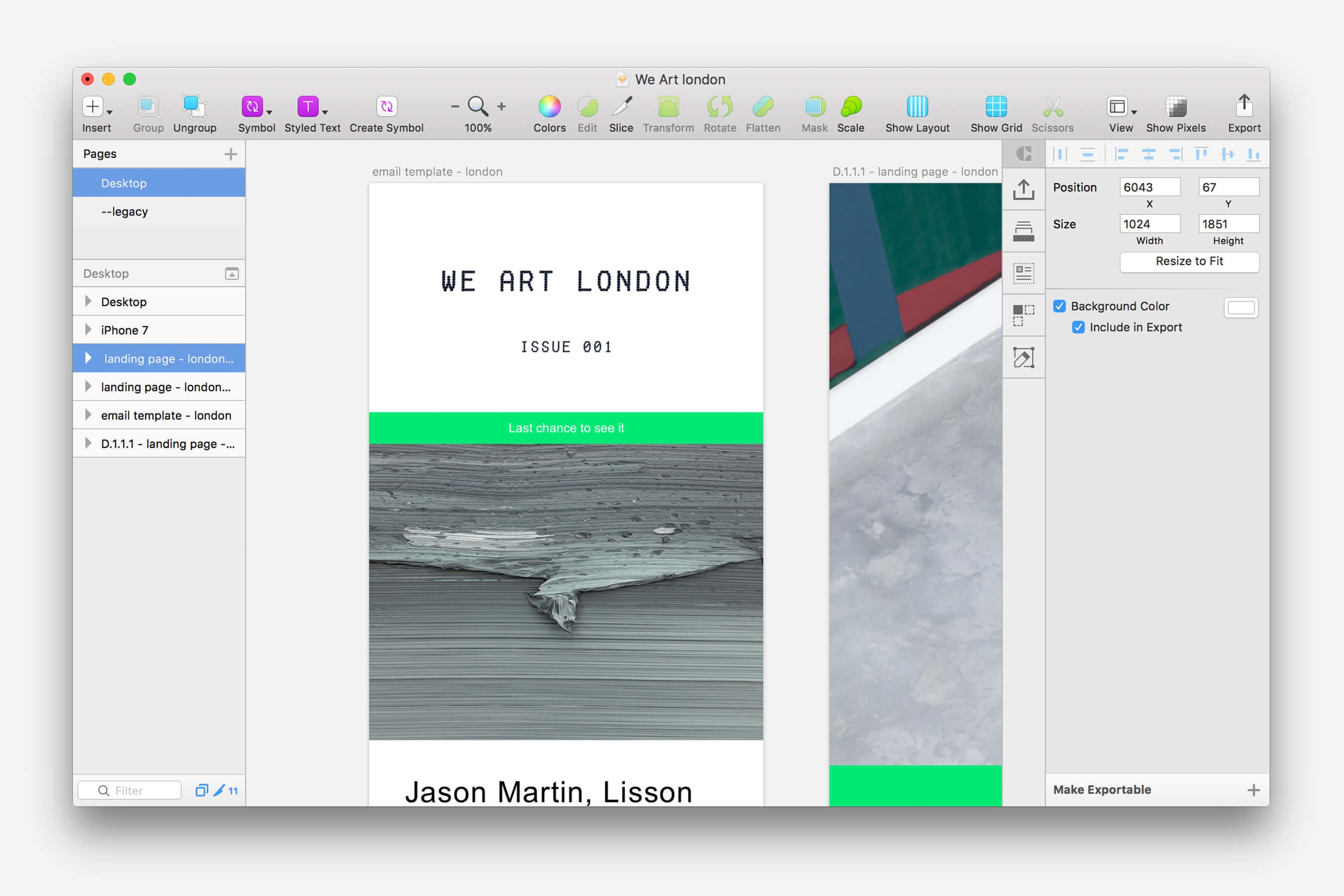Select the email template - london layer row
Image resolution: width=1344 pixels, height=896 pixels.
[x=159, y=415]
